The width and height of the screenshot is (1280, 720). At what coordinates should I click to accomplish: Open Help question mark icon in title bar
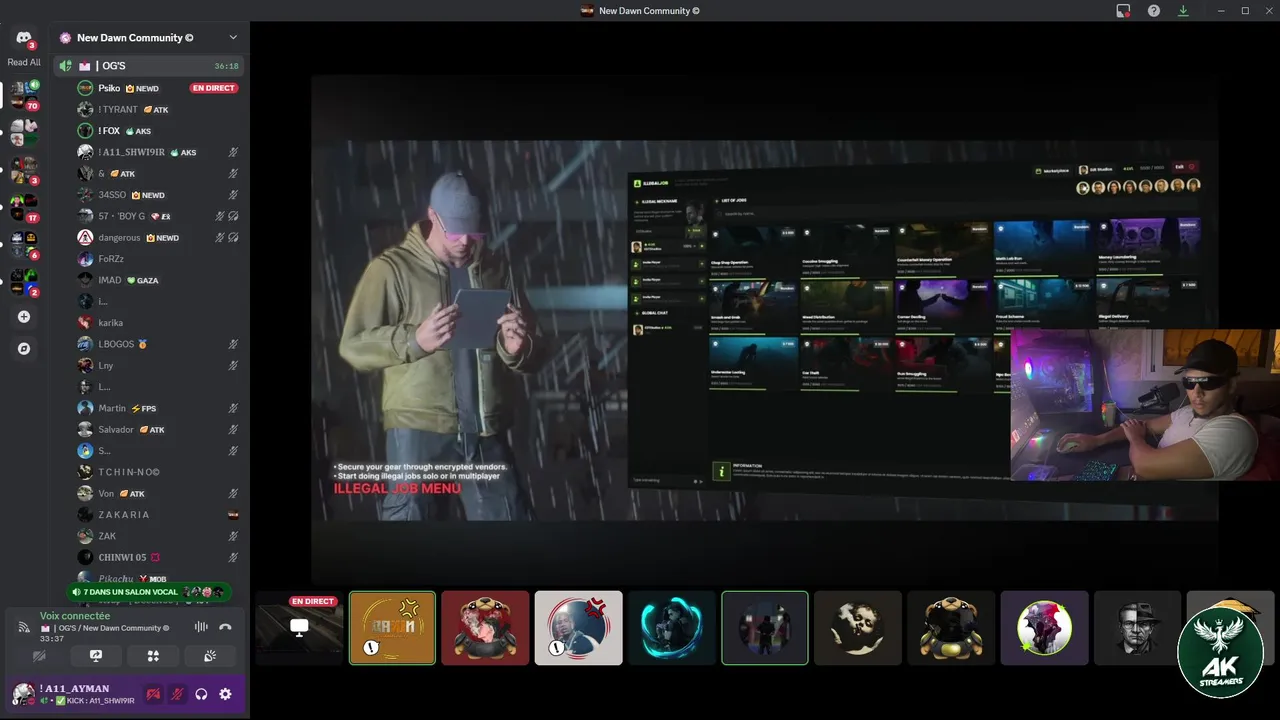(1154, 11)
